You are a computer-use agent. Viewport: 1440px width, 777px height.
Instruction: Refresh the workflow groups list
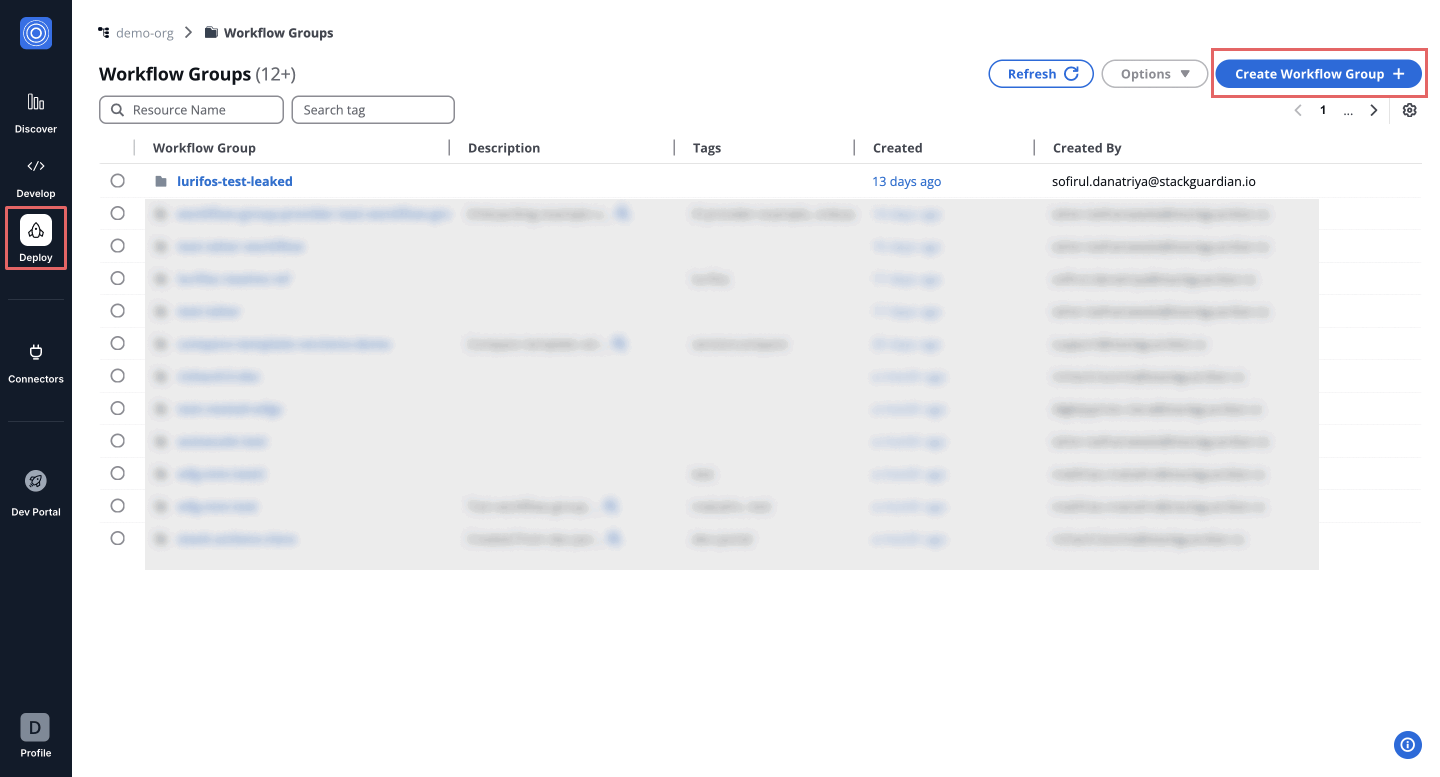(x=1041, y=74)
